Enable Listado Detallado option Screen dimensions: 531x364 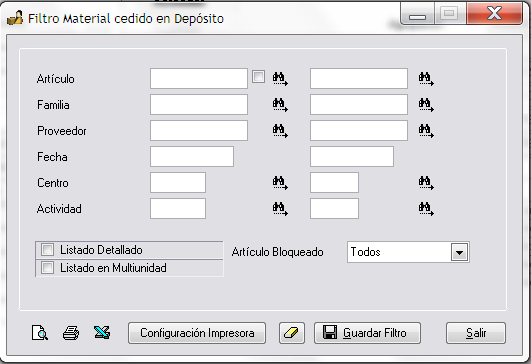[47, 250]
